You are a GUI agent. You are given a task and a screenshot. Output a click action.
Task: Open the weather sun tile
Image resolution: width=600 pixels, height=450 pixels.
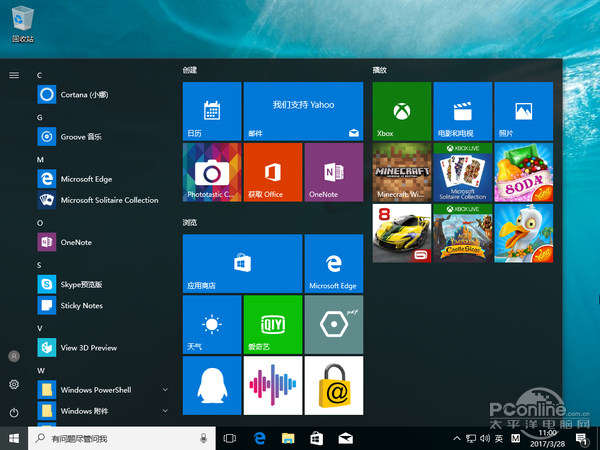212,324
